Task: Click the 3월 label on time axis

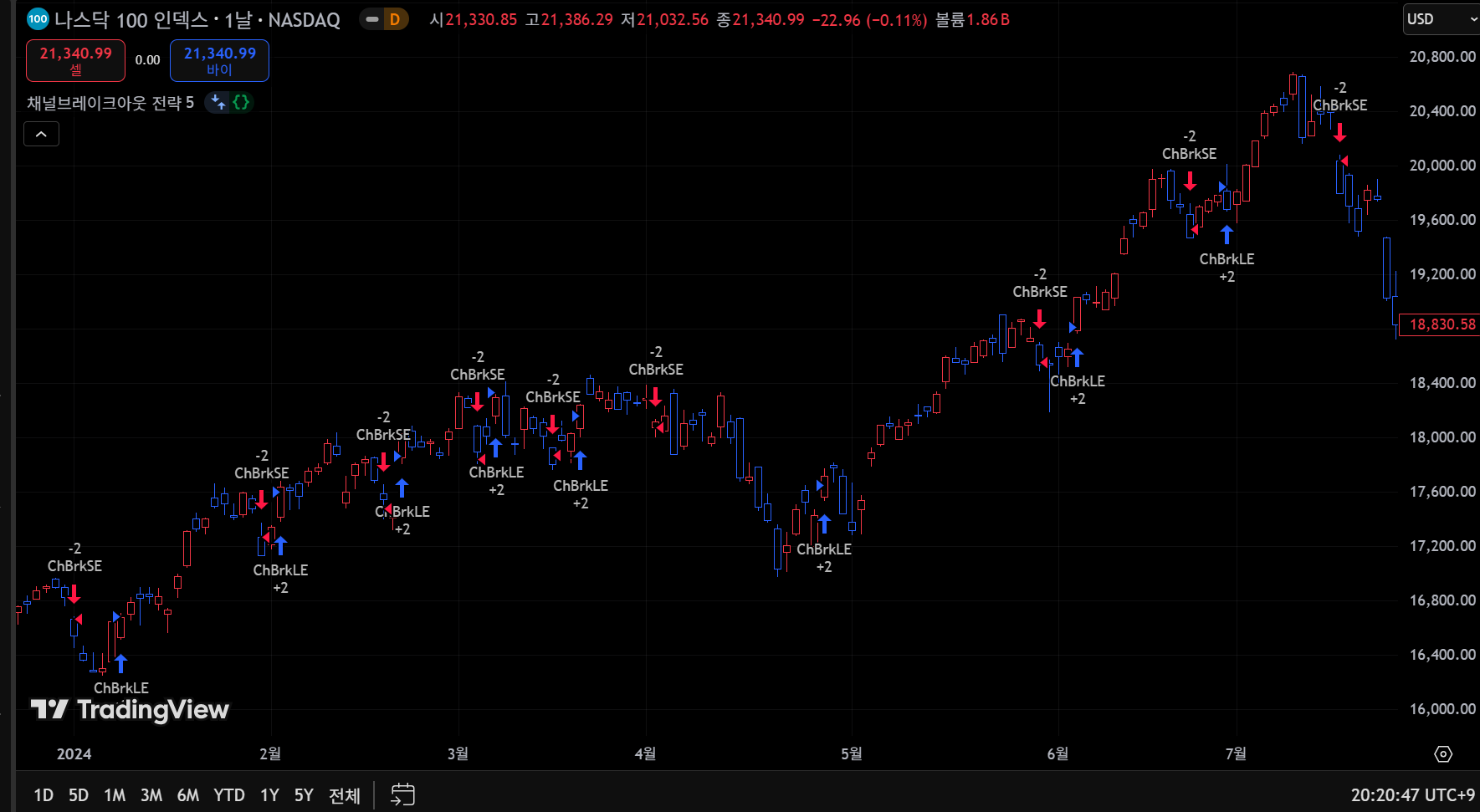Action: click(458, 754)
